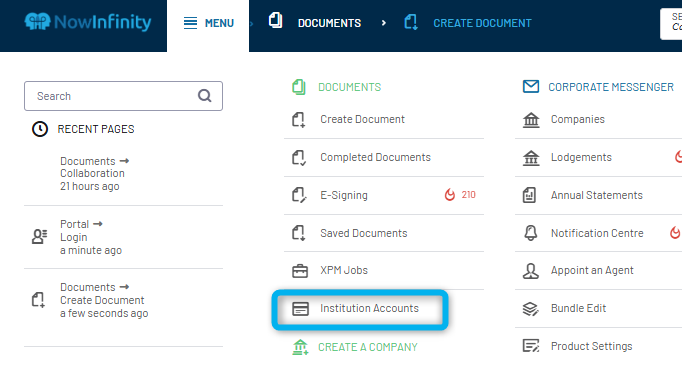
Task: Click the Companies building icon
Action: [531, 120]
